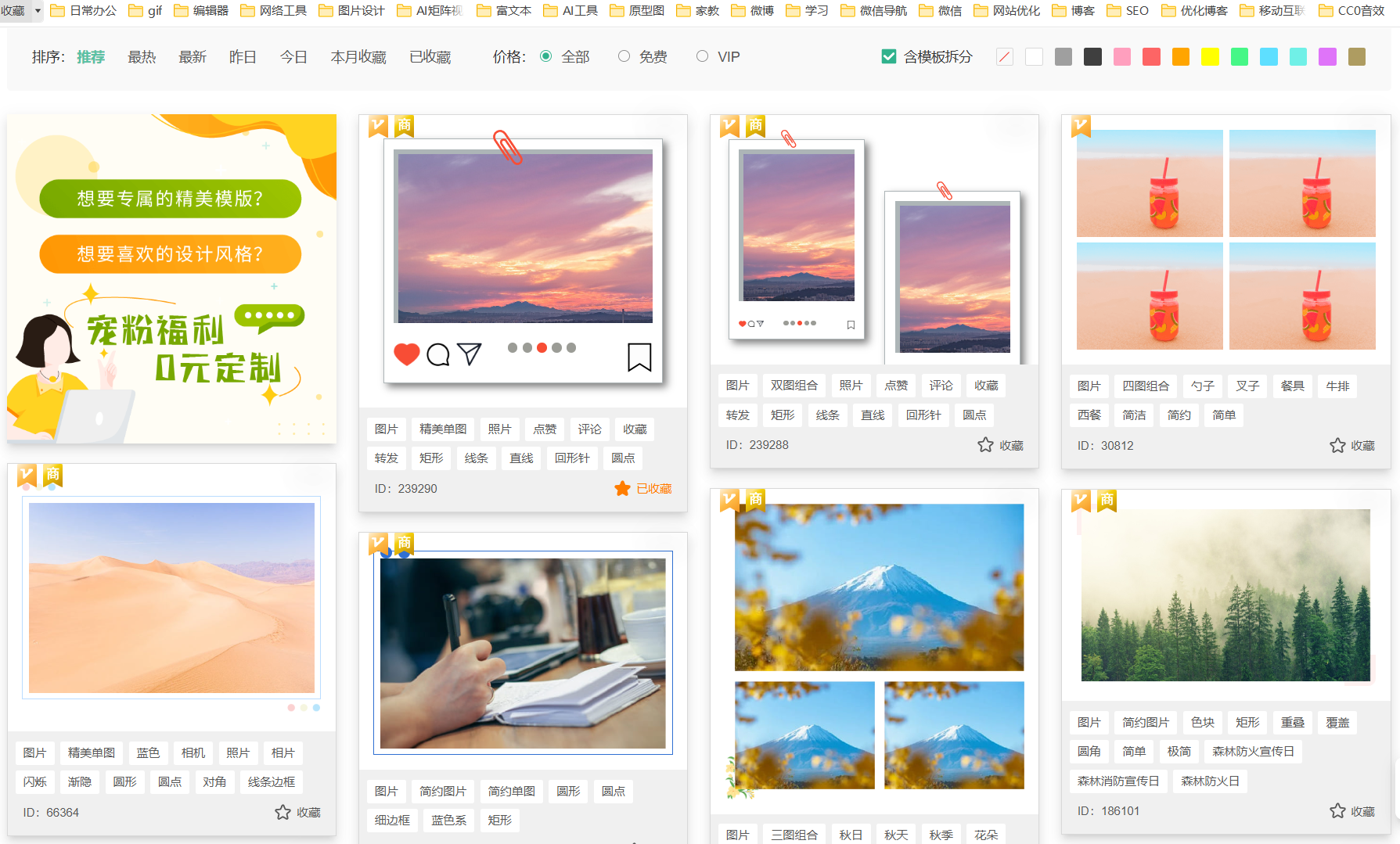The image size is (1400, 844).
Task: Click the star icon for template ID 186101
Action: tap(1337, 811)
